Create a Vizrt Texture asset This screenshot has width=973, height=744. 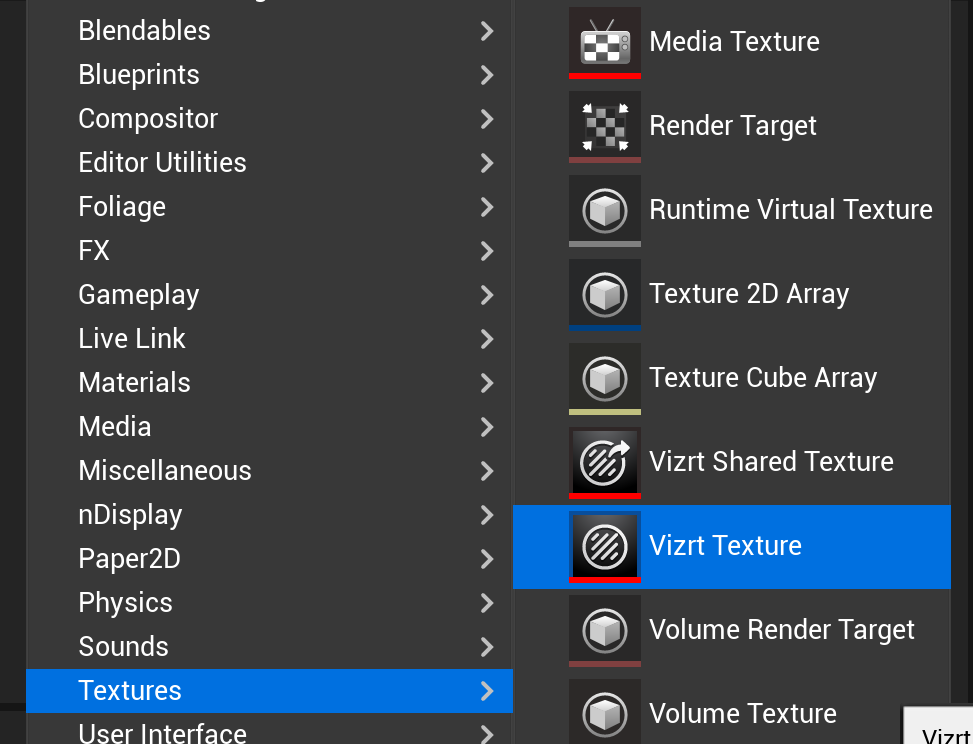[725, 546]
